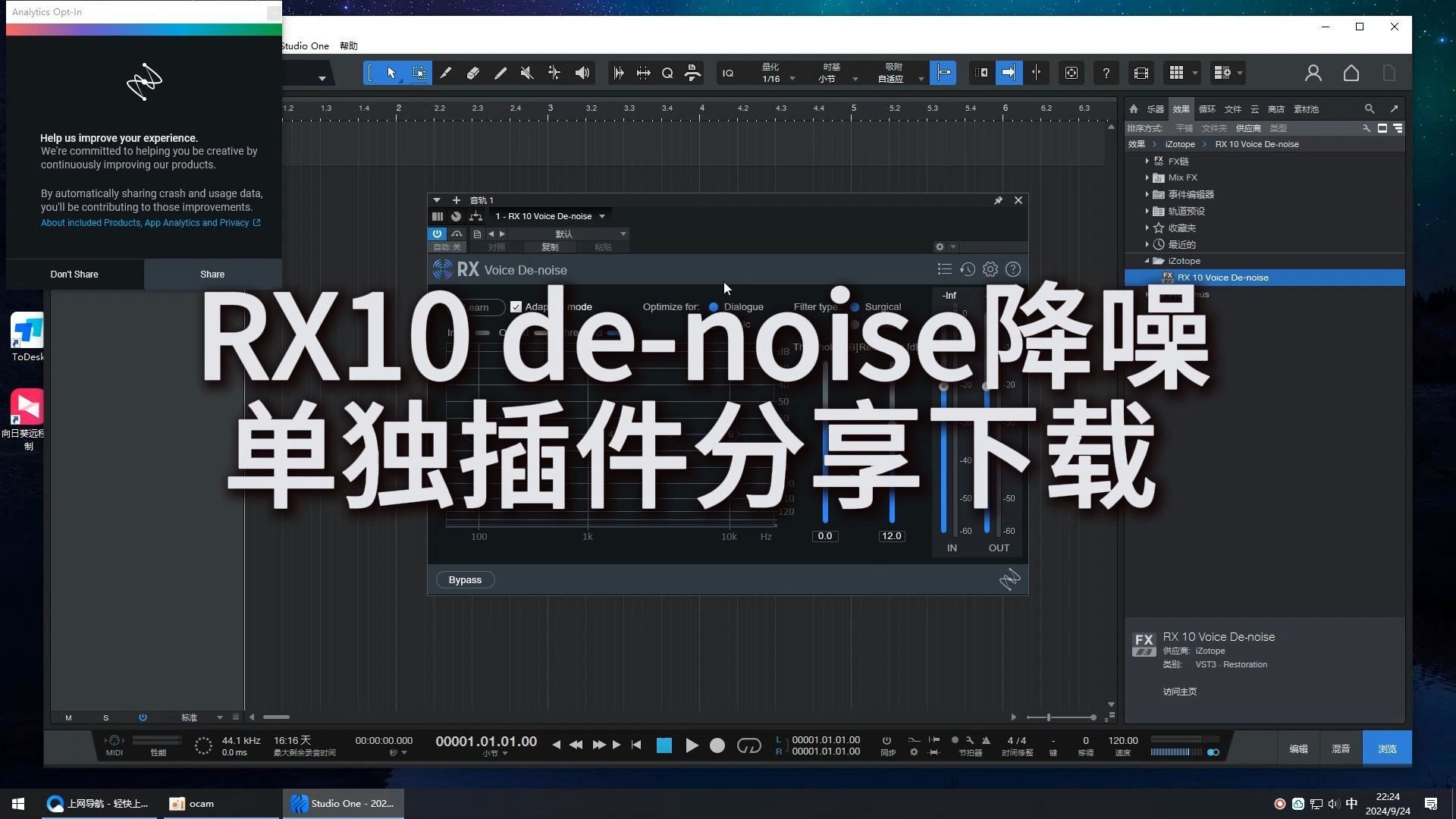
Task: Click the 复制 copy button in plugin header
Action: click(550, 246)
